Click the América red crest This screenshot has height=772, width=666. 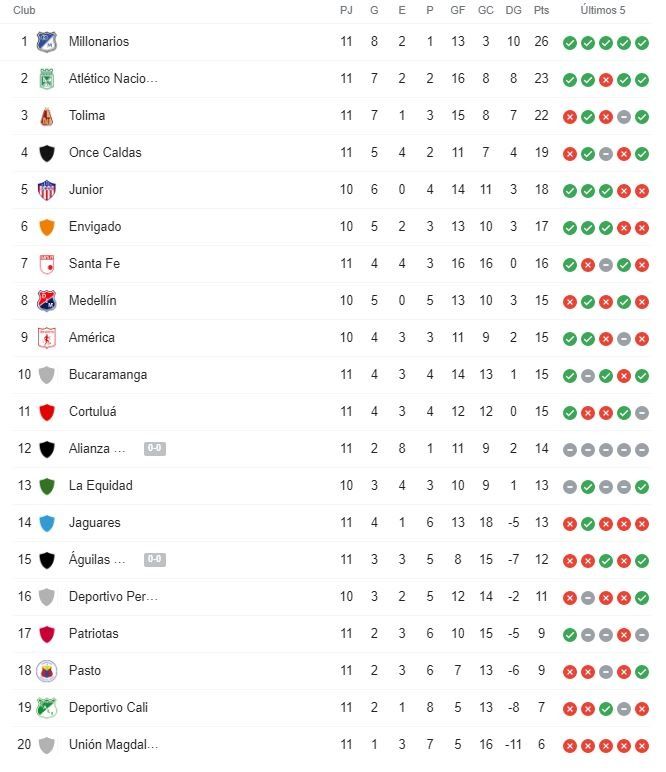click(47, 338)
